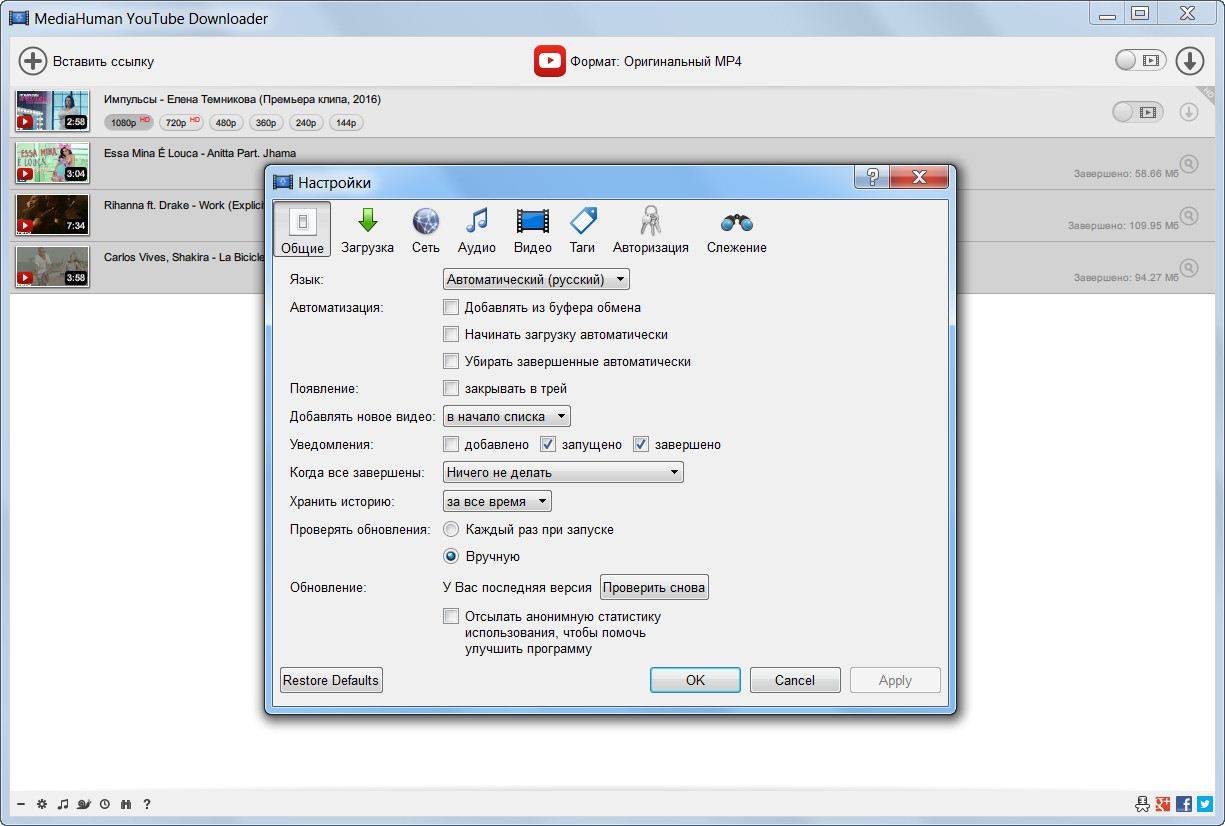Click the music note icon in bottom bar
The image size is (1225, 826).
click(x=63, y=804)
